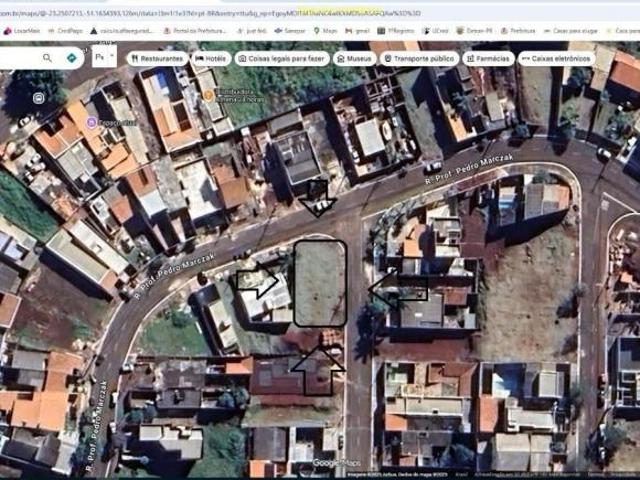Open directions with the blue diamond icon
Viewport: 640px width, 480px height.
pos(71,58)
